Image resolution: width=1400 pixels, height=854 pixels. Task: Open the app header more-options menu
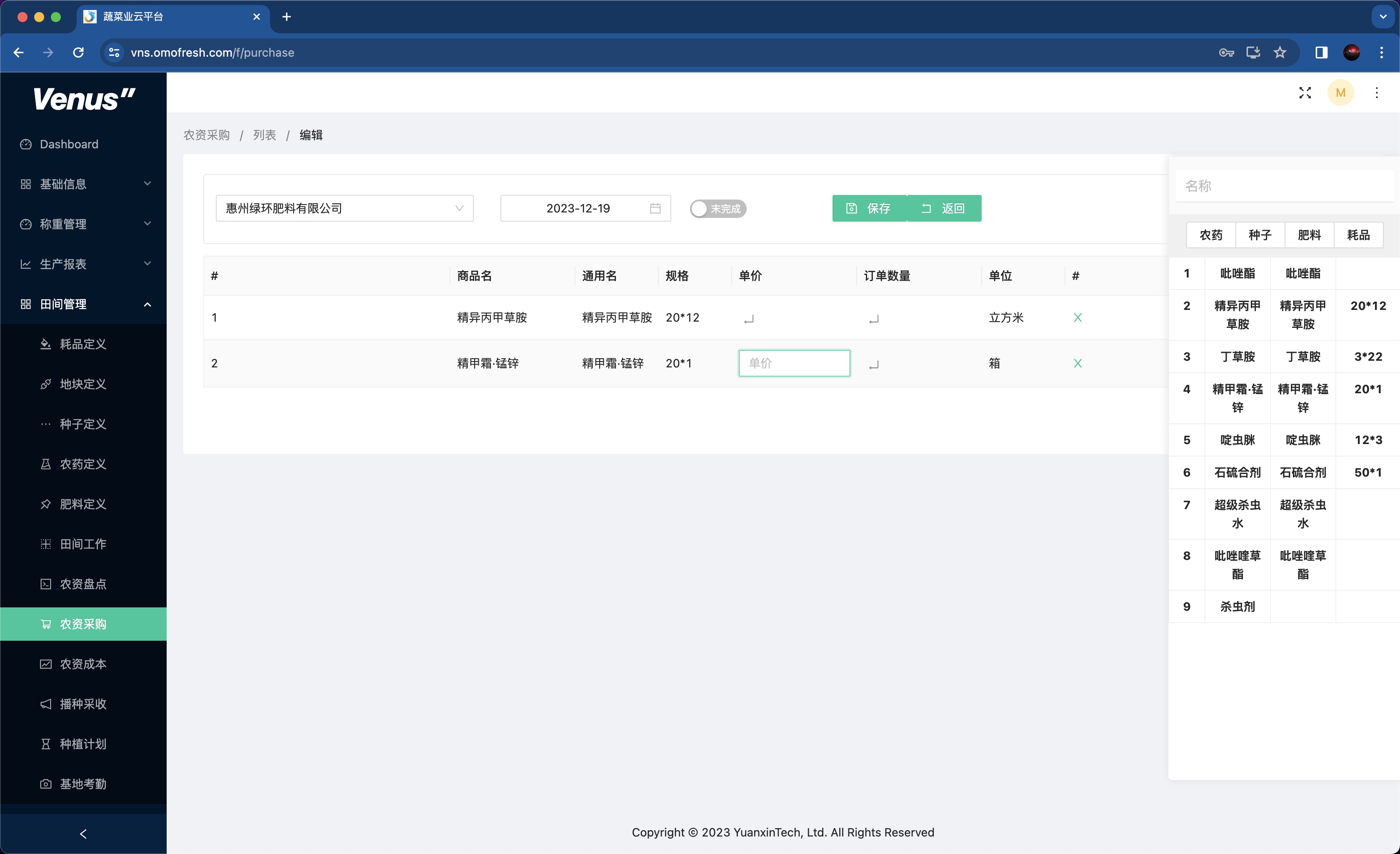pos(1377,92)
